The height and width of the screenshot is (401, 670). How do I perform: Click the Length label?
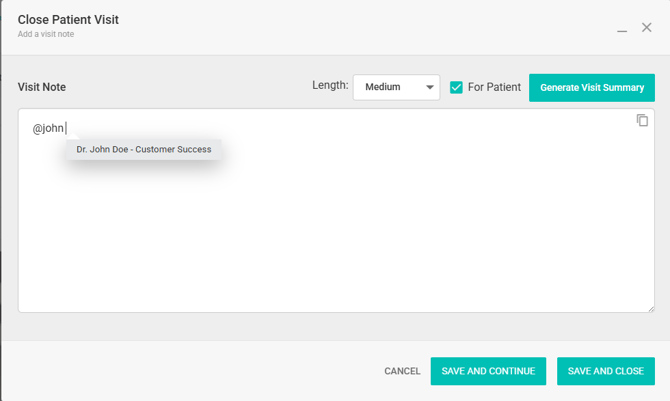329,87
